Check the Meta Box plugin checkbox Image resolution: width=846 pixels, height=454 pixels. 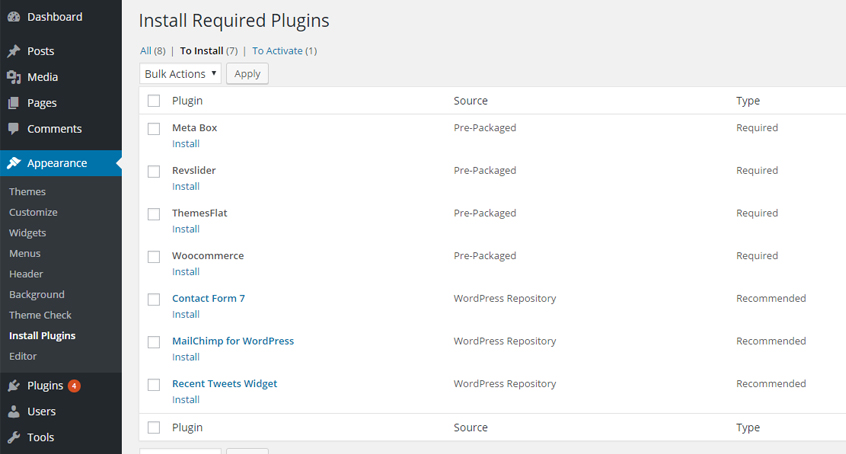pos(154,129)
